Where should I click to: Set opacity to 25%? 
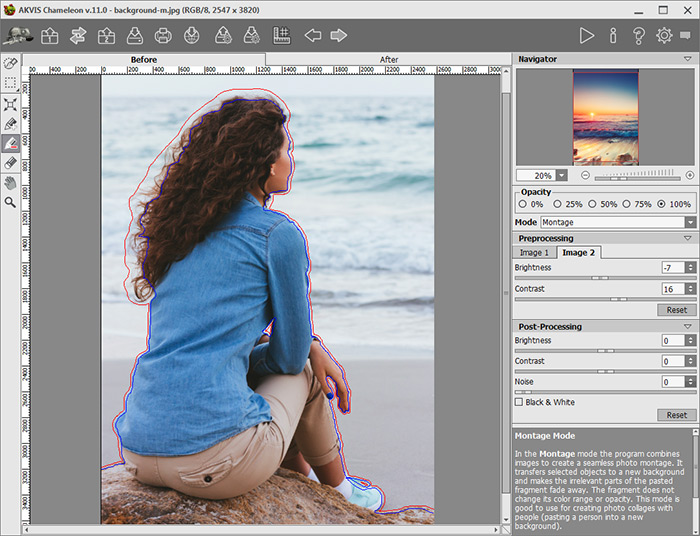click(x=557, y=204)
